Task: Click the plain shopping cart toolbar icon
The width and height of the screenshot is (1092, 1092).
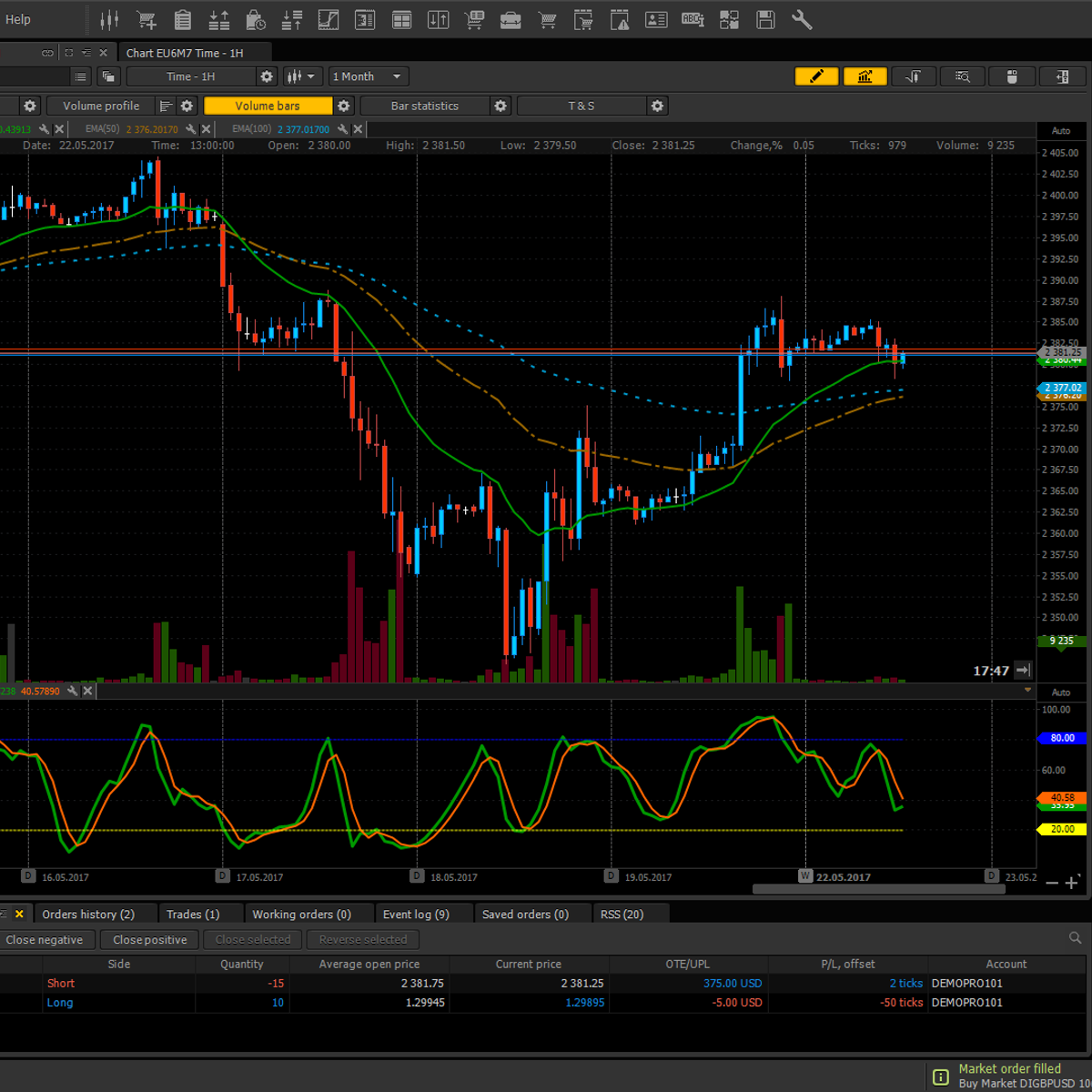Action: [x=547, y=19]
